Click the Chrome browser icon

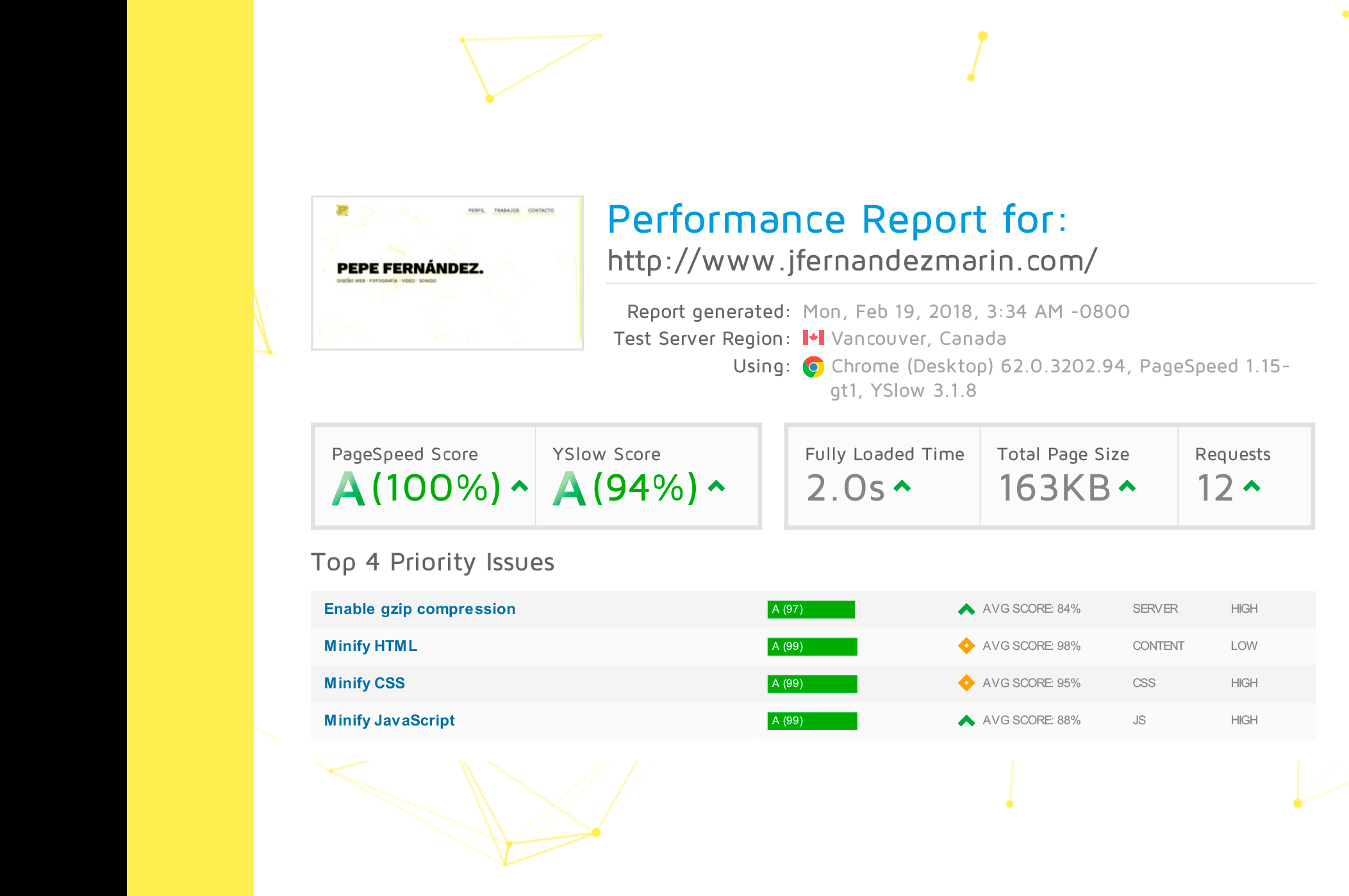(x=813, y=367)
